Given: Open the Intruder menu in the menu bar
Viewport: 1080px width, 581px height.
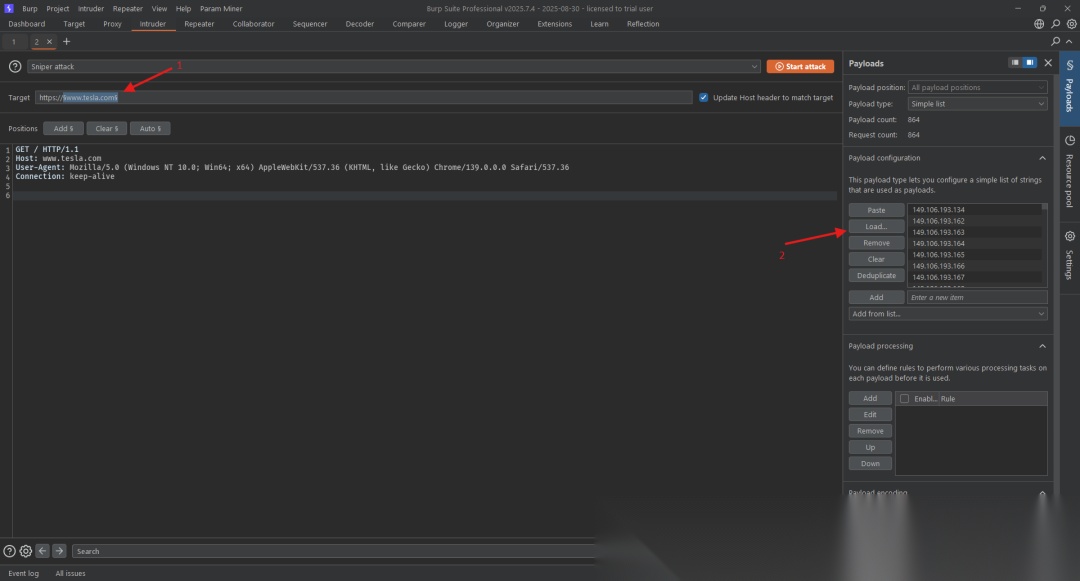Looking at the screenshot, I should (91, 9).
